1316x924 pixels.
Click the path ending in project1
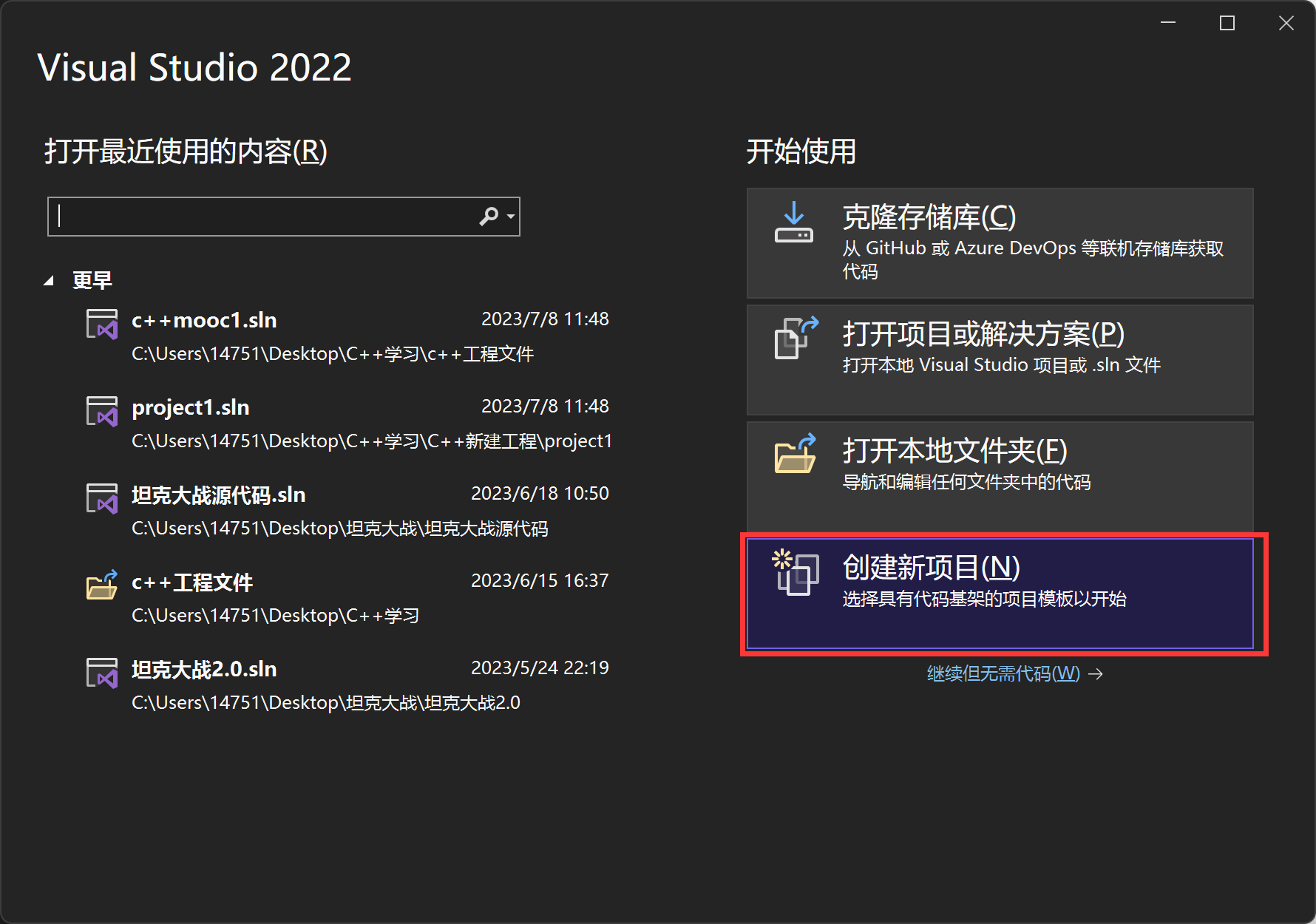point(372,441)
